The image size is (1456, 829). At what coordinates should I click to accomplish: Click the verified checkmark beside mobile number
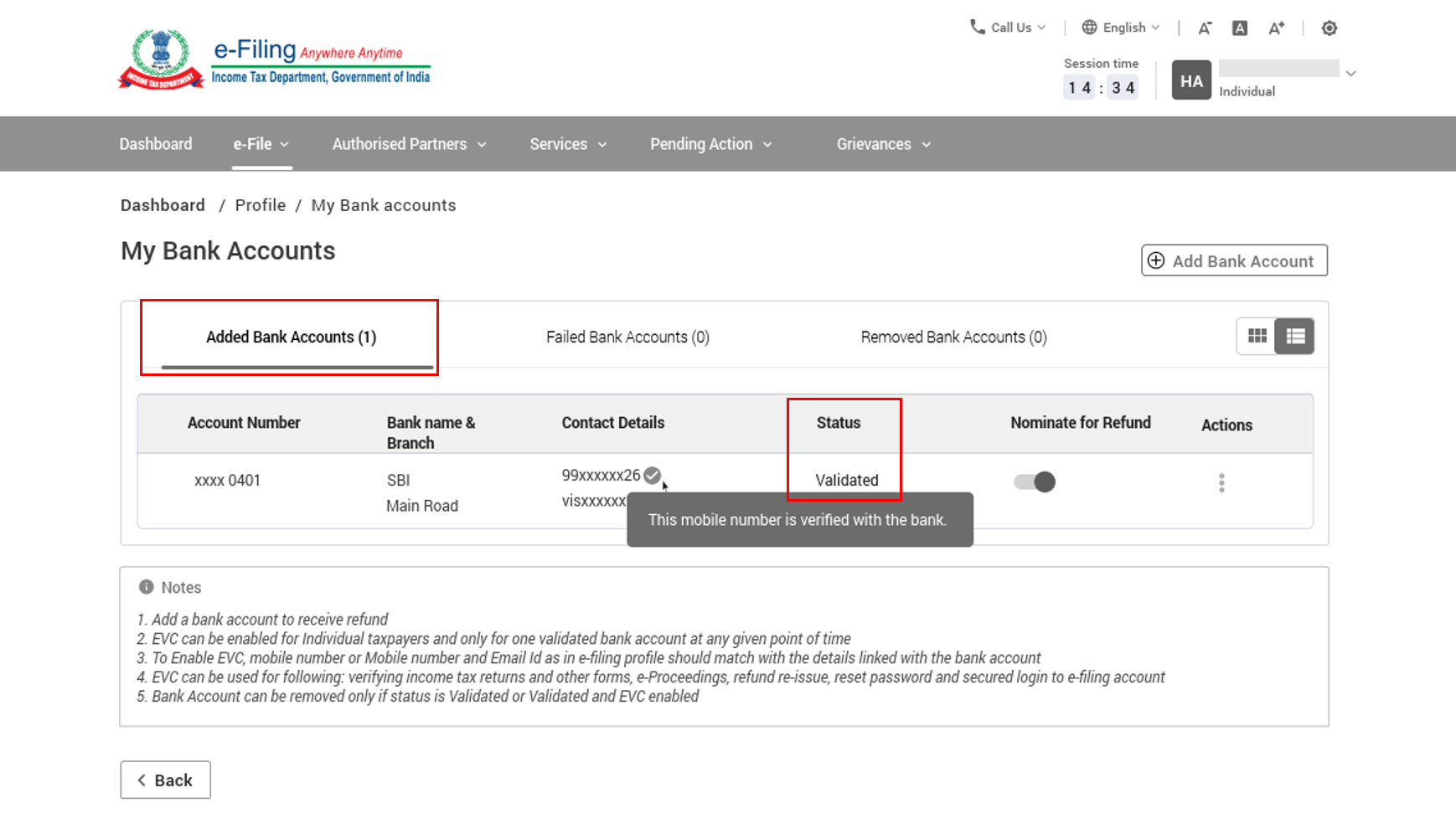653,476
